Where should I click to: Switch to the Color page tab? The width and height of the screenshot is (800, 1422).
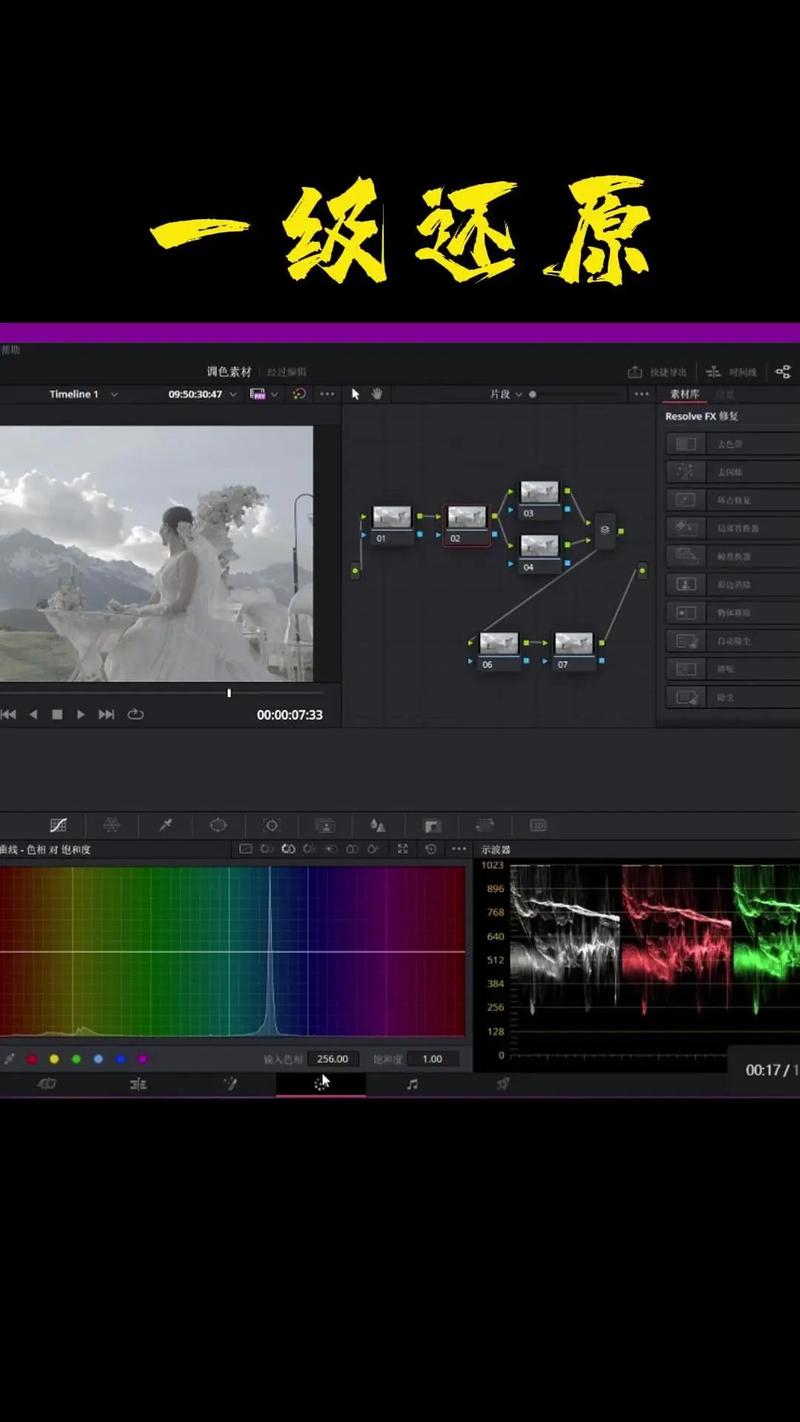[320, 1084]
